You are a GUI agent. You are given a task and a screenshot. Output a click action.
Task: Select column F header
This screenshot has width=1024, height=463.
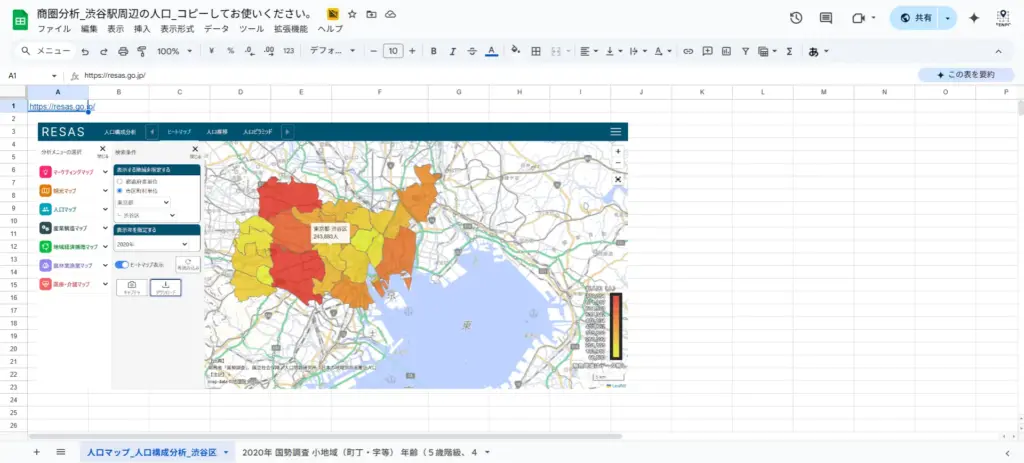click(379, 92)
